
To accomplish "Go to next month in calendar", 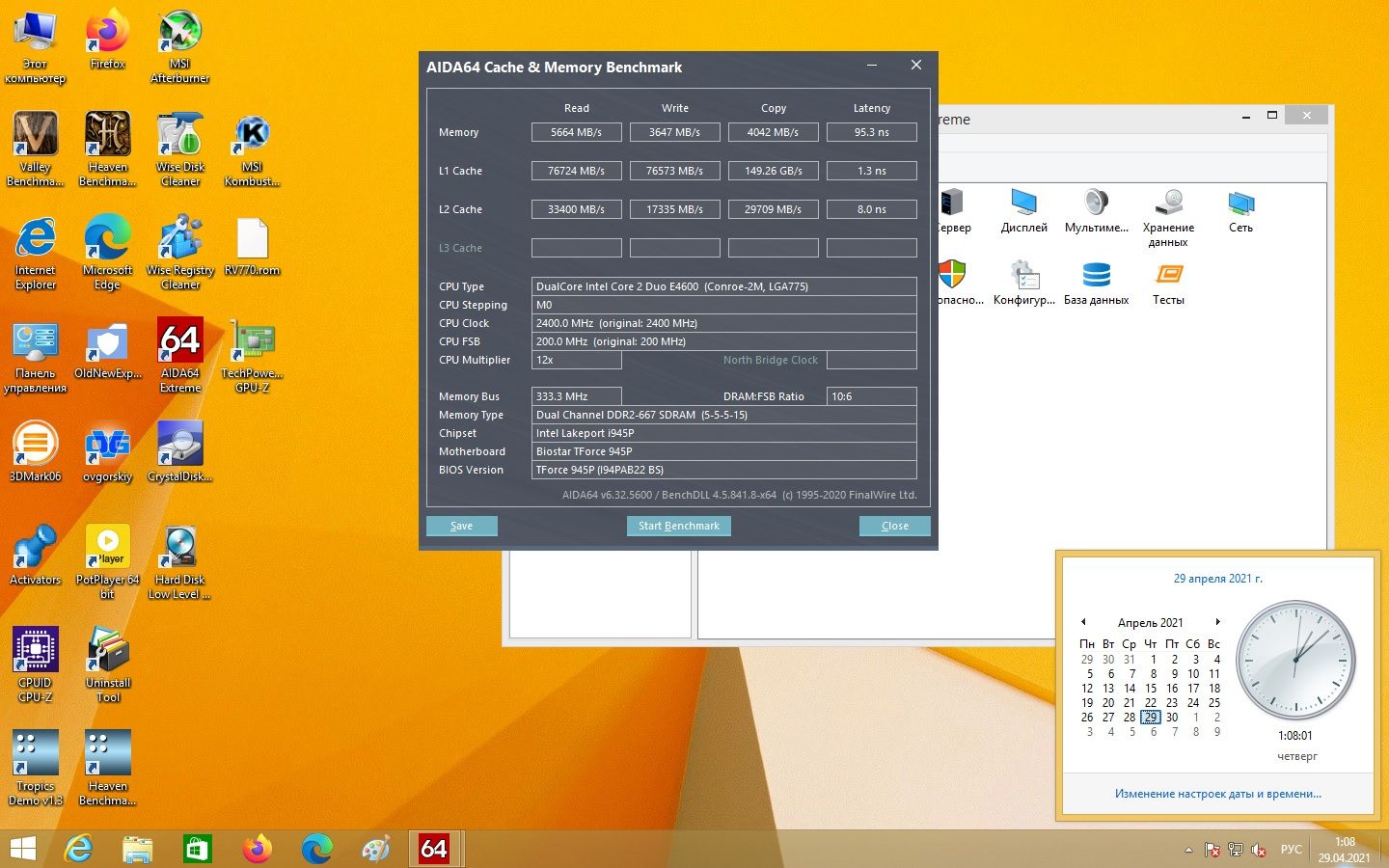I will pyautogui.click(x=1218, y=622).
